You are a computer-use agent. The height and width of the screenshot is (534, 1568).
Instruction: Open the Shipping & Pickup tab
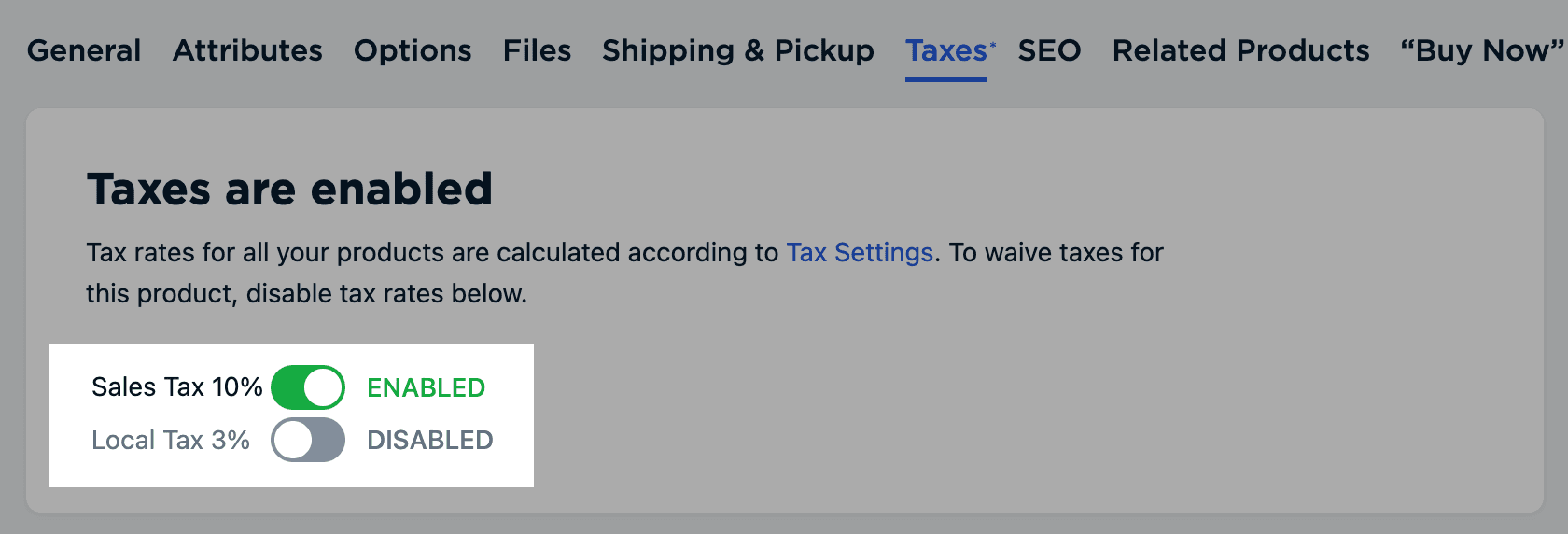pos(737,50)
